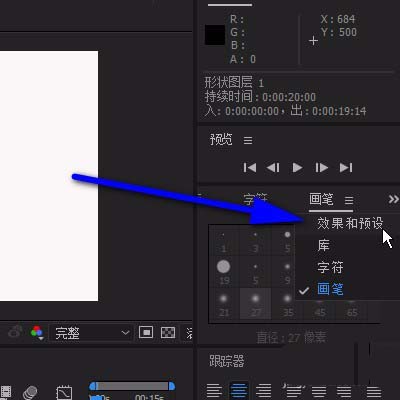Click the black color swatch in Info panel
The width and height of the screenshot is (400, 400).
tap(215, 35)
